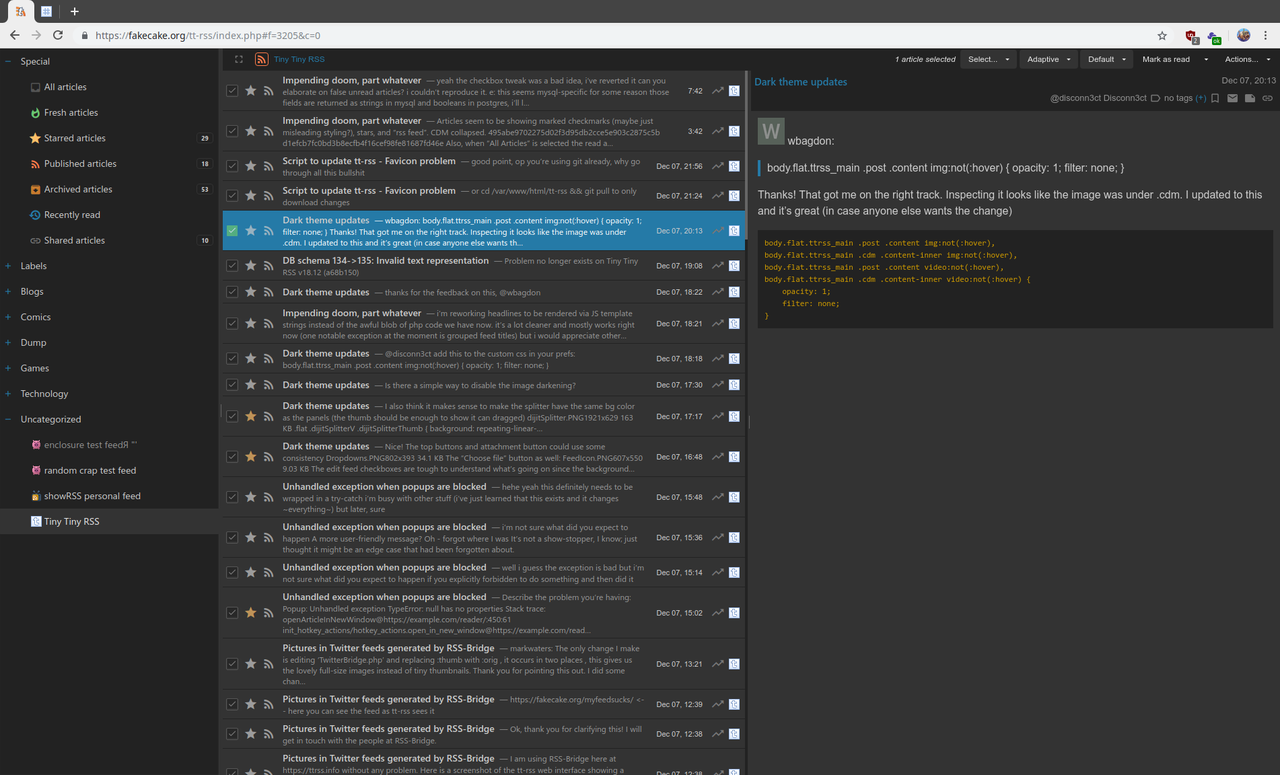Click the publish RSS icon on 'DB schema 134->135' row
This screenshot has width=1280, height=775.
pos(268,266)
